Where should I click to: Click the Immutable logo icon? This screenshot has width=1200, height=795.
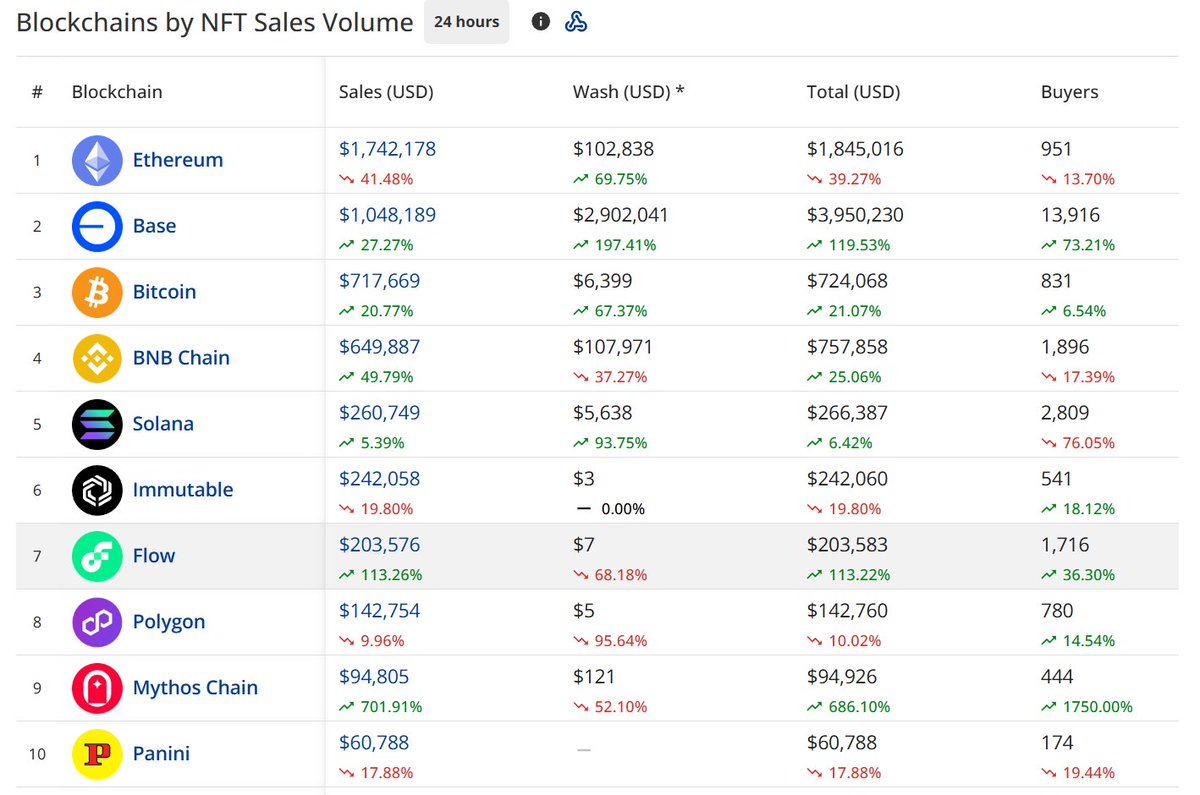(97, 490)
